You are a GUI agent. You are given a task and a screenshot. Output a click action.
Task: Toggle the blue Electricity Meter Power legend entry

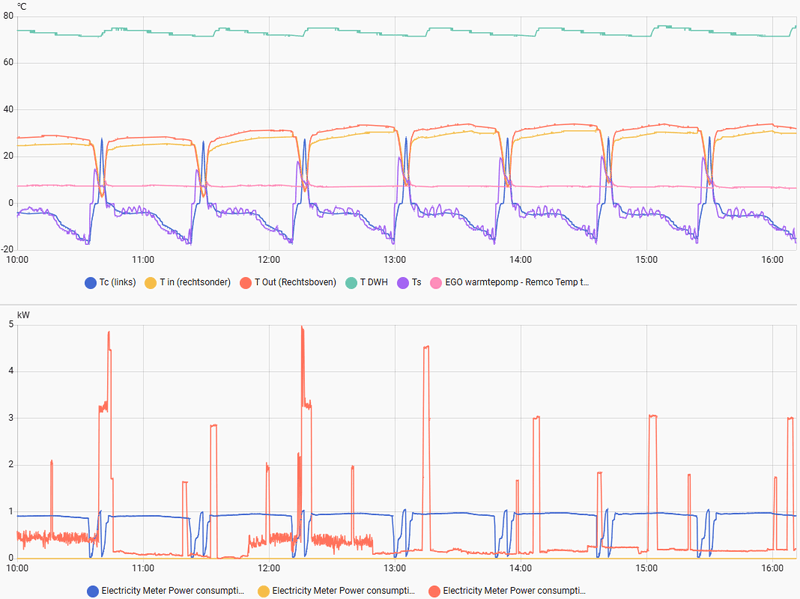click(166, 591)
